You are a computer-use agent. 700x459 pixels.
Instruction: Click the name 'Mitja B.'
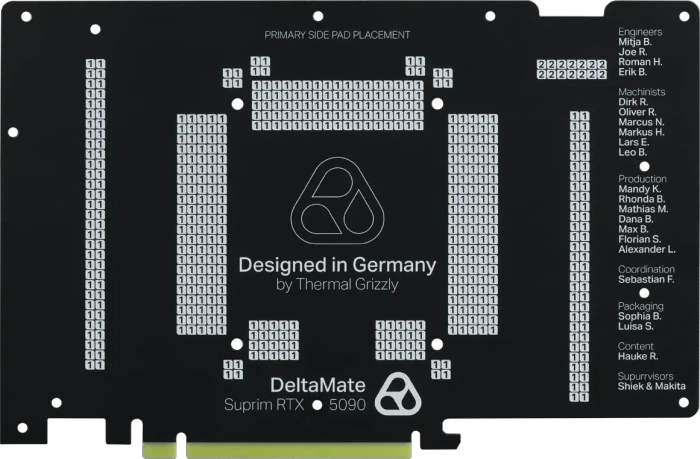click(635, 42)
